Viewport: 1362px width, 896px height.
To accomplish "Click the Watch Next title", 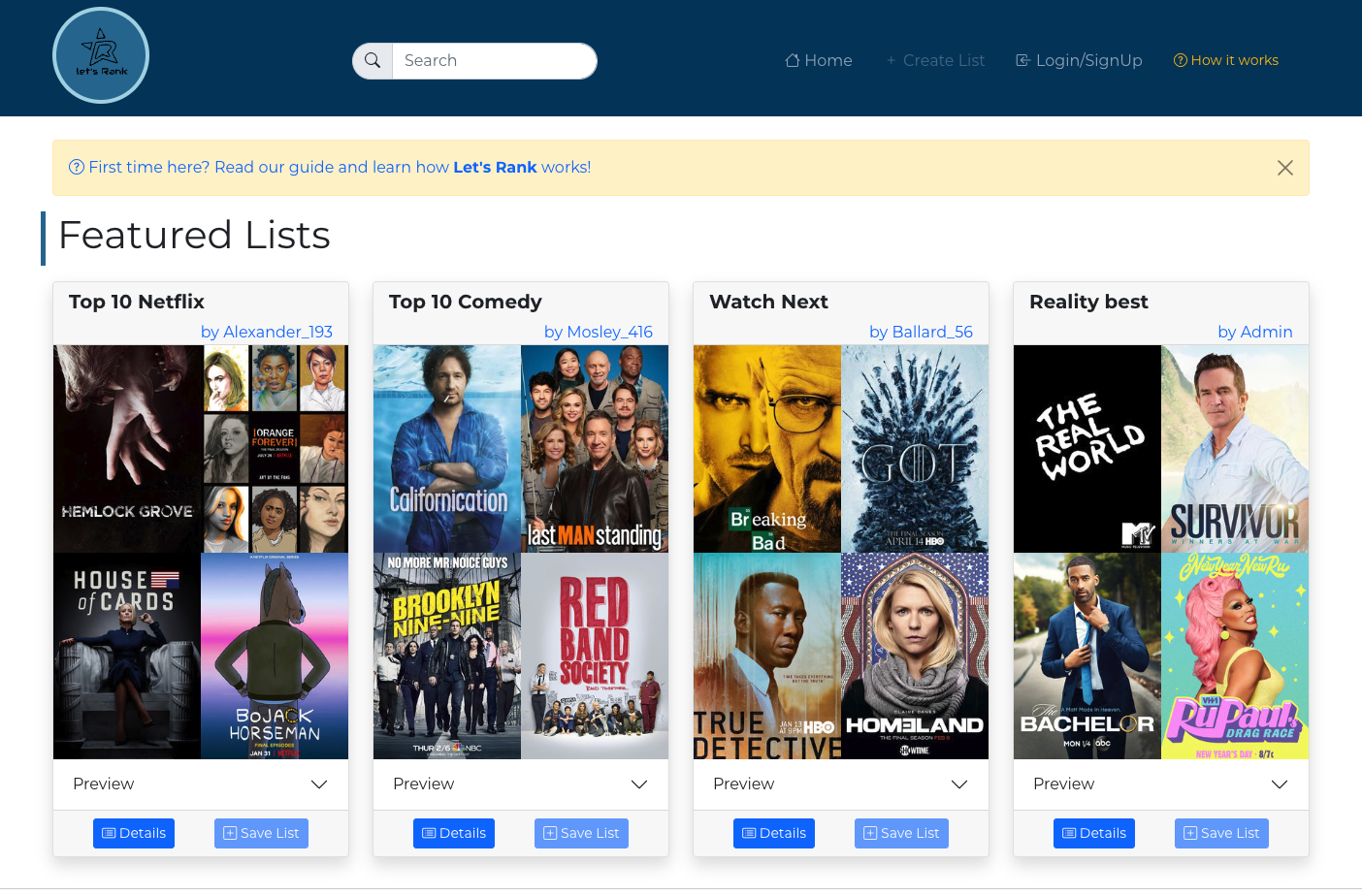I will 768,302.
